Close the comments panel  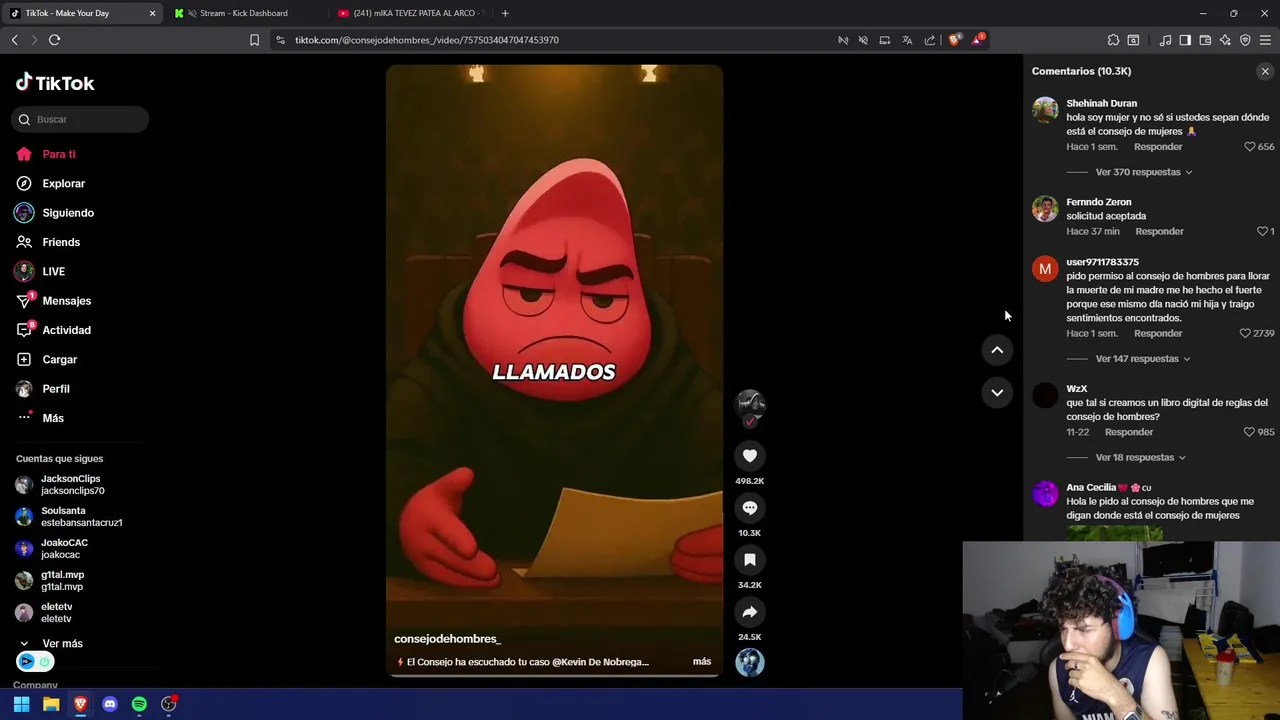click(1265, 71)
